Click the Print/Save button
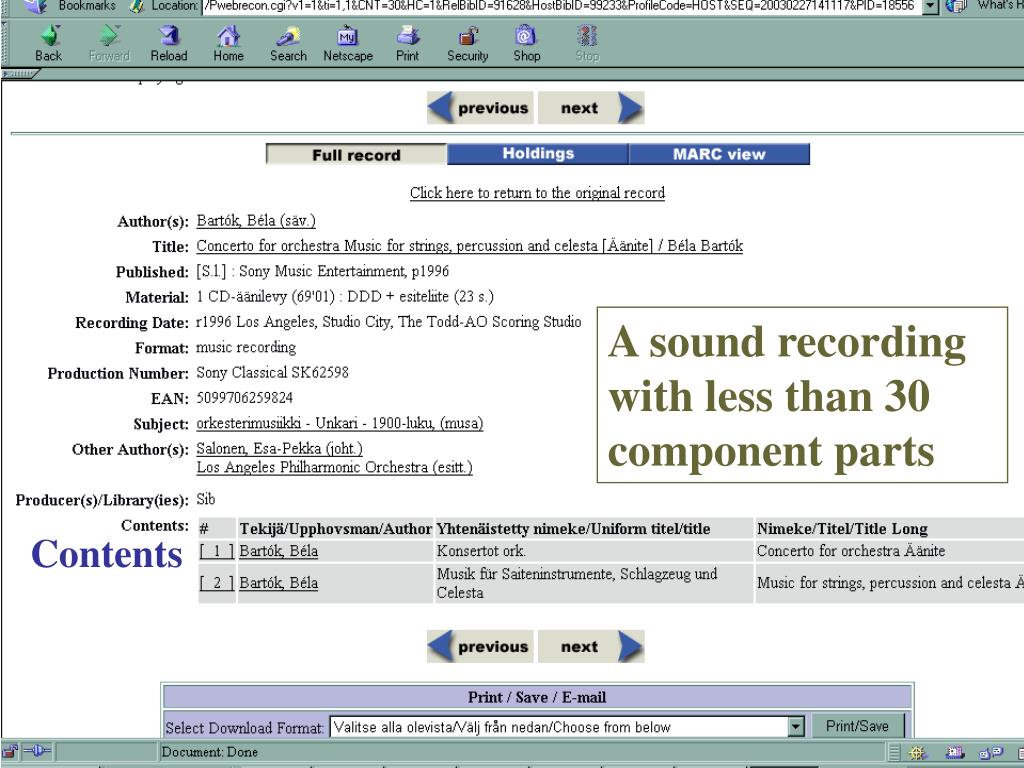 [857, 726]
